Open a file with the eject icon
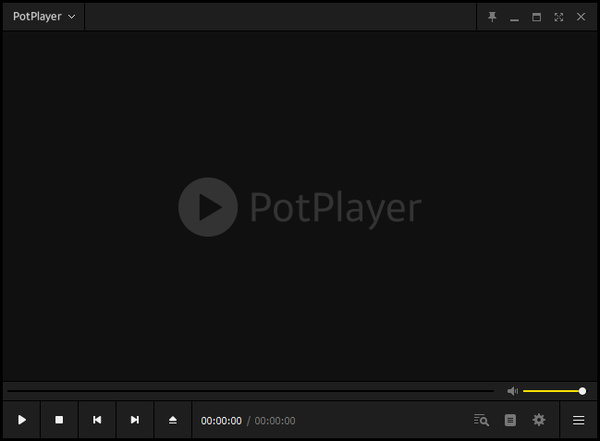The image size is (600, 441). point(173,420)
